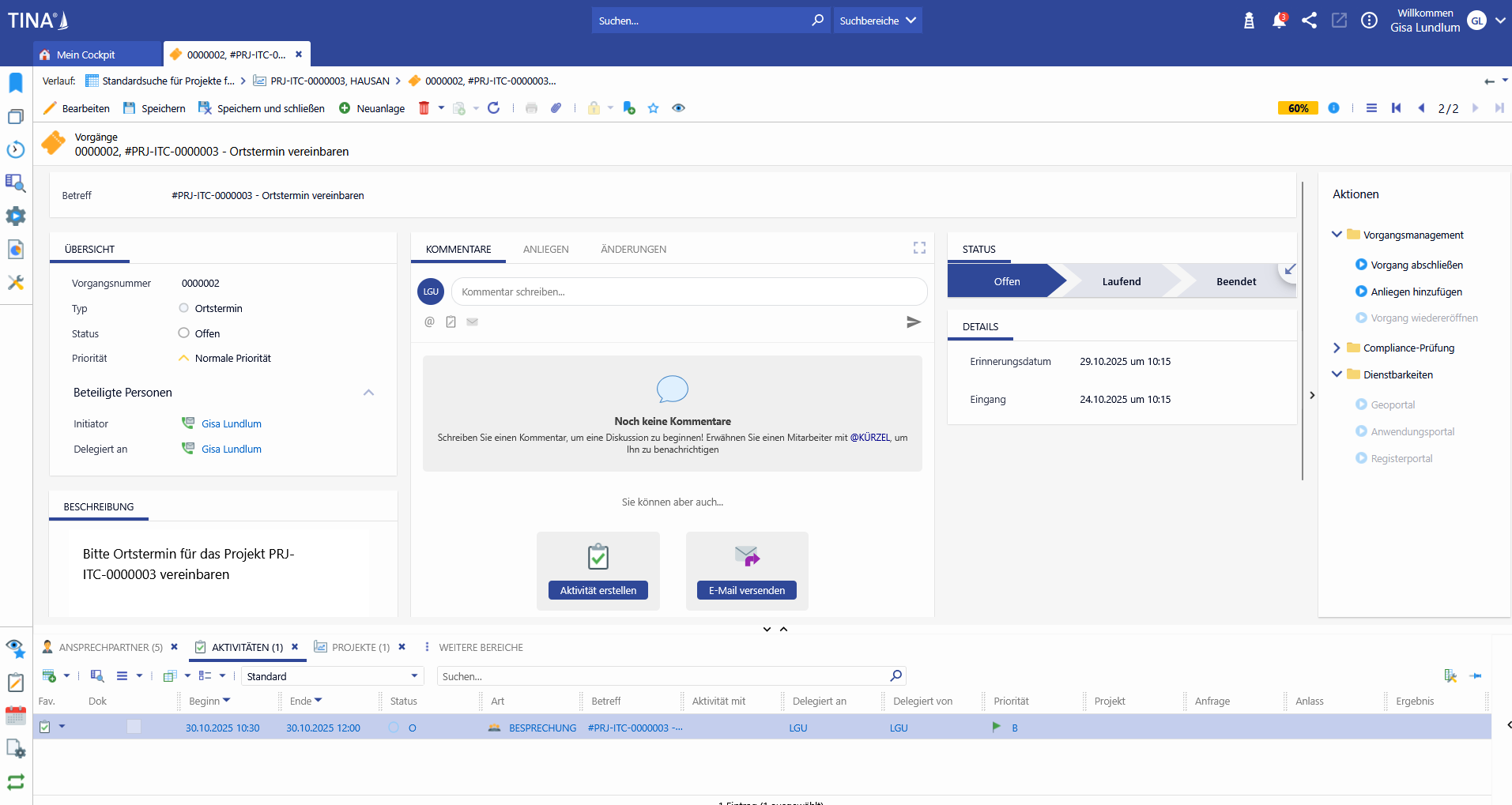Click the 60% progress indicator

pyautogui.click(x=1297, y=108)
